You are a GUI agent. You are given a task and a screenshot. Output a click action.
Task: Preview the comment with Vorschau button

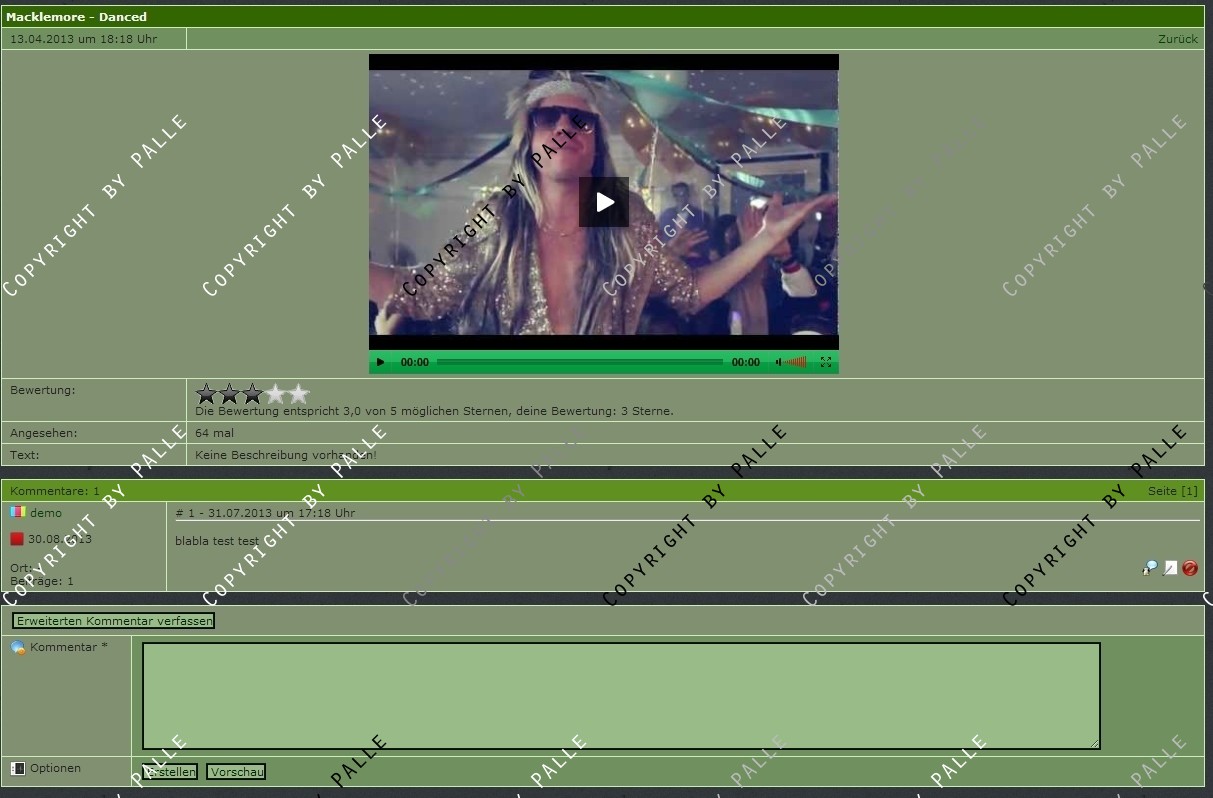[x=236, y=772]
